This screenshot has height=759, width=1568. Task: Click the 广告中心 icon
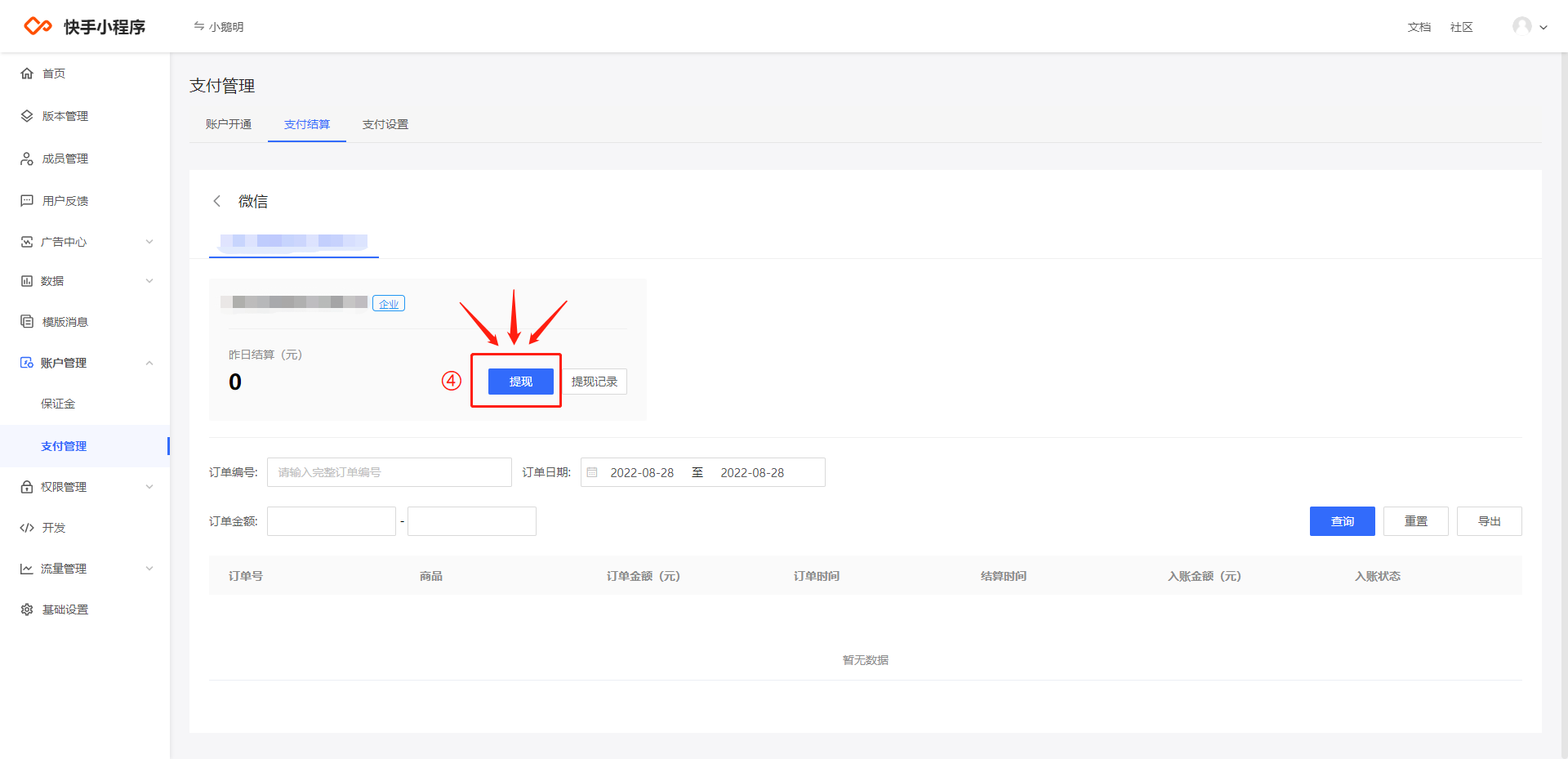(x=27, y=242)
